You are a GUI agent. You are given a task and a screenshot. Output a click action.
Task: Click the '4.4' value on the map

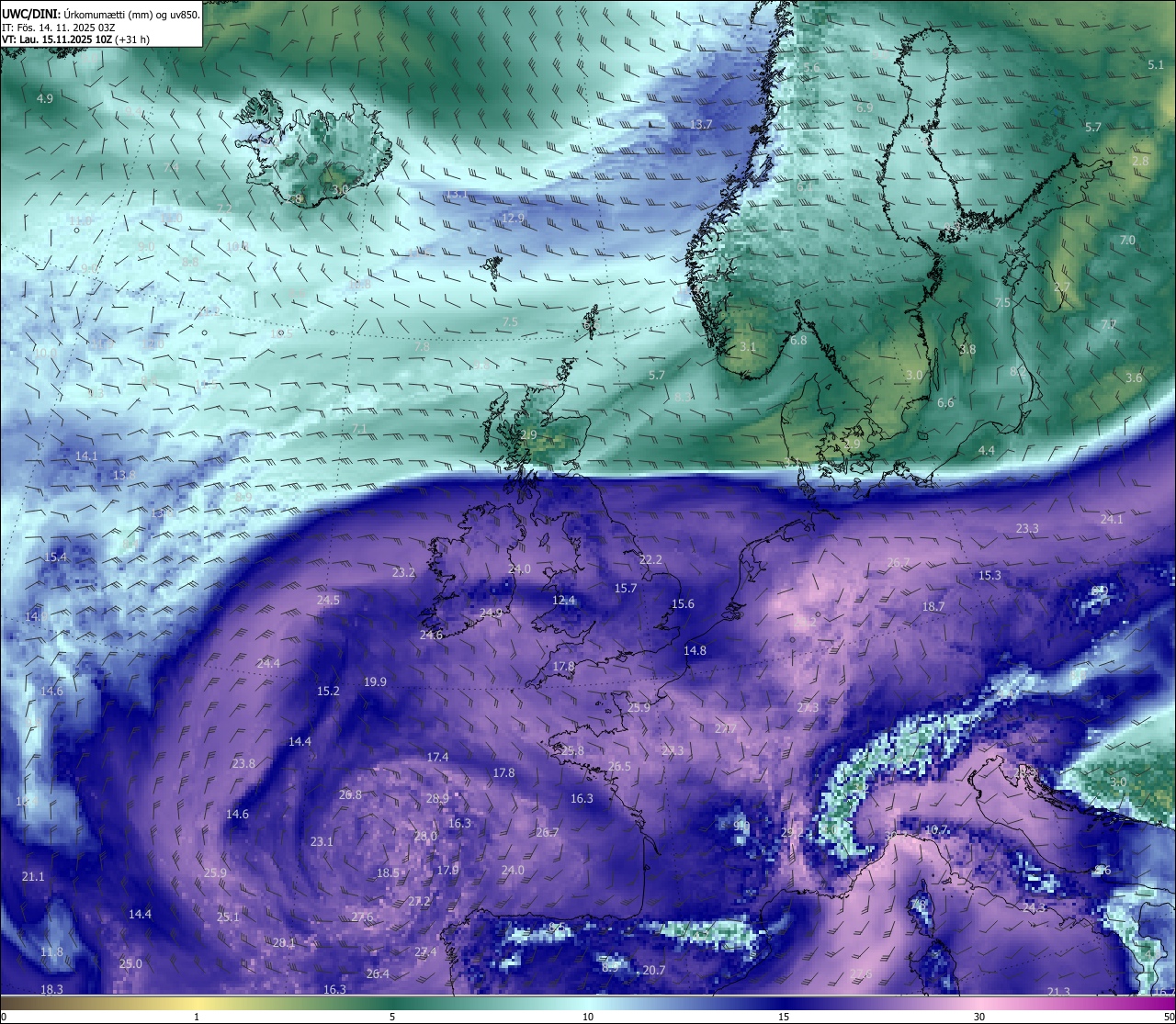[x=987, y=450]
